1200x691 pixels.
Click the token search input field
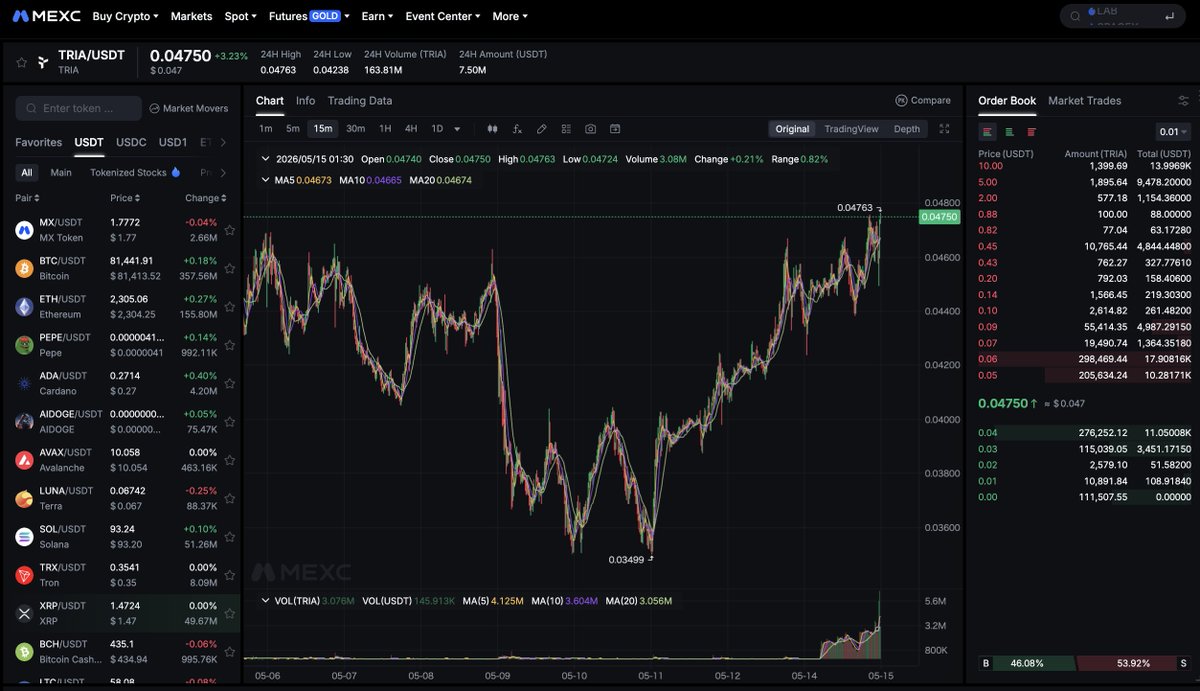tap(78, 108)
